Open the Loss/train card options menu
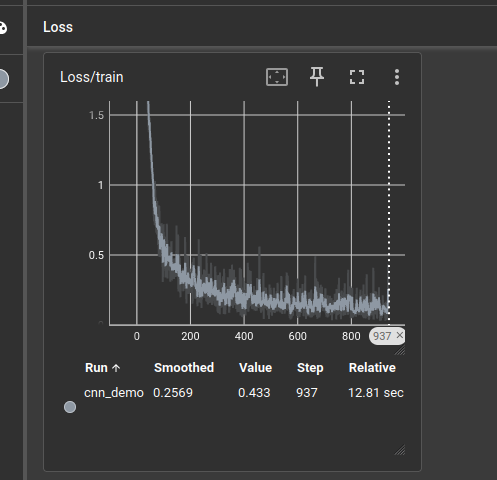 [x=397, y=77]
